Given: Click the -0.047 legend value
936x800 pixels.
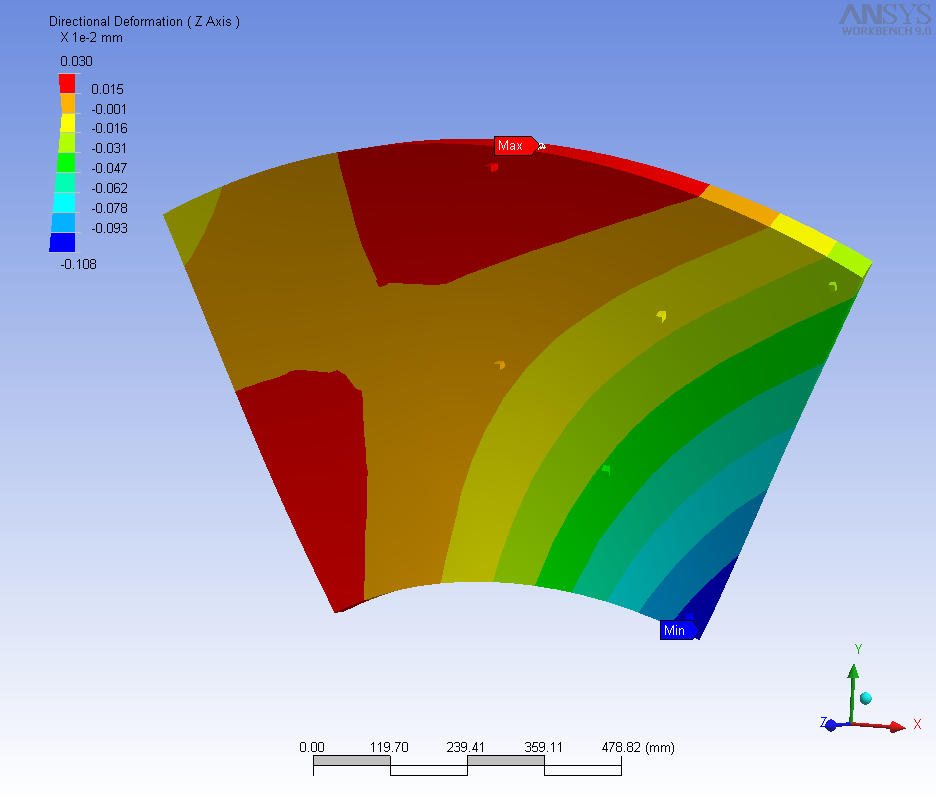Looking at the screenshot, I should 109,168.
